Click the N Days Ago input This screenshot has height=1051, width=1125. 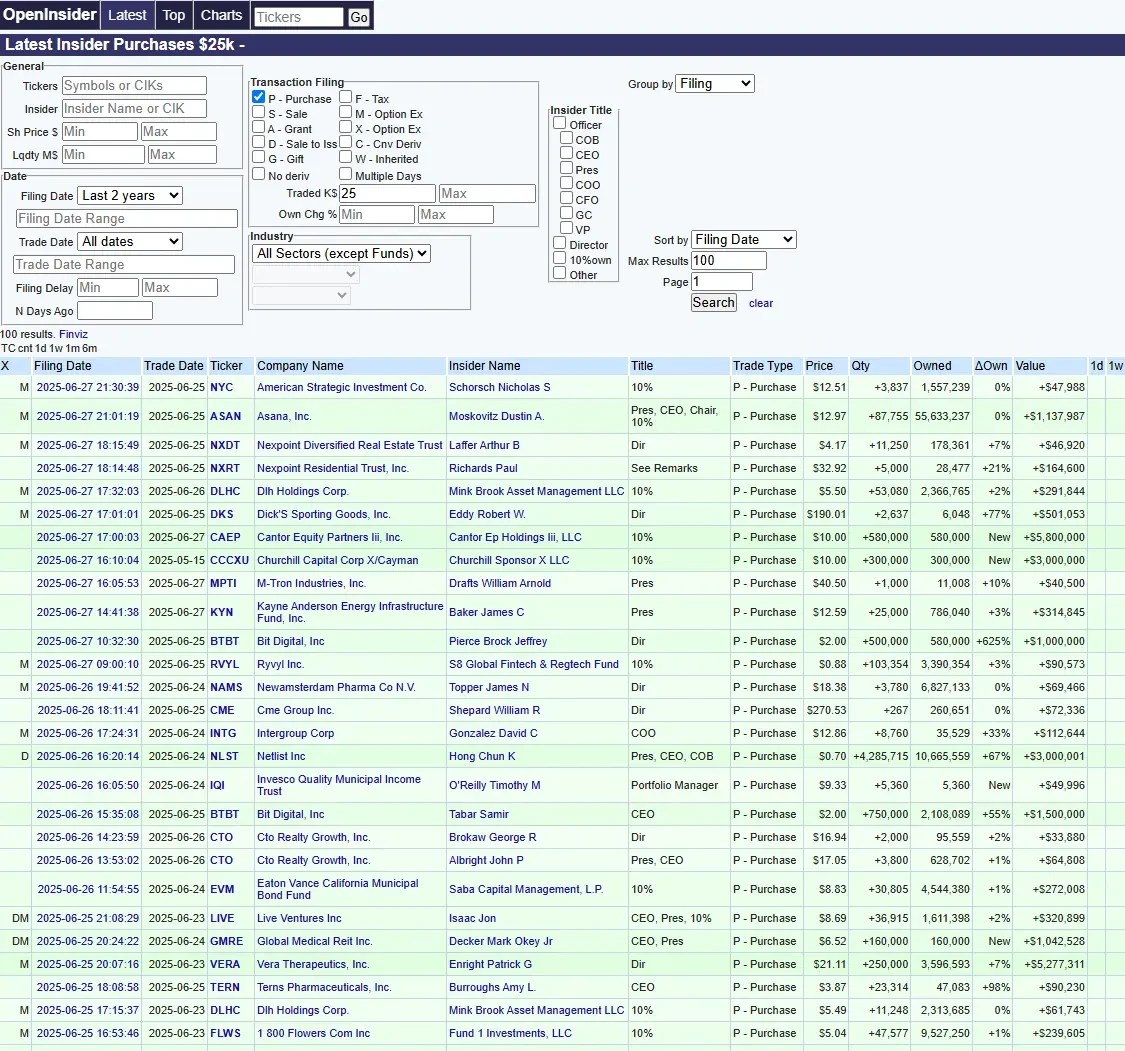(115, 311)
